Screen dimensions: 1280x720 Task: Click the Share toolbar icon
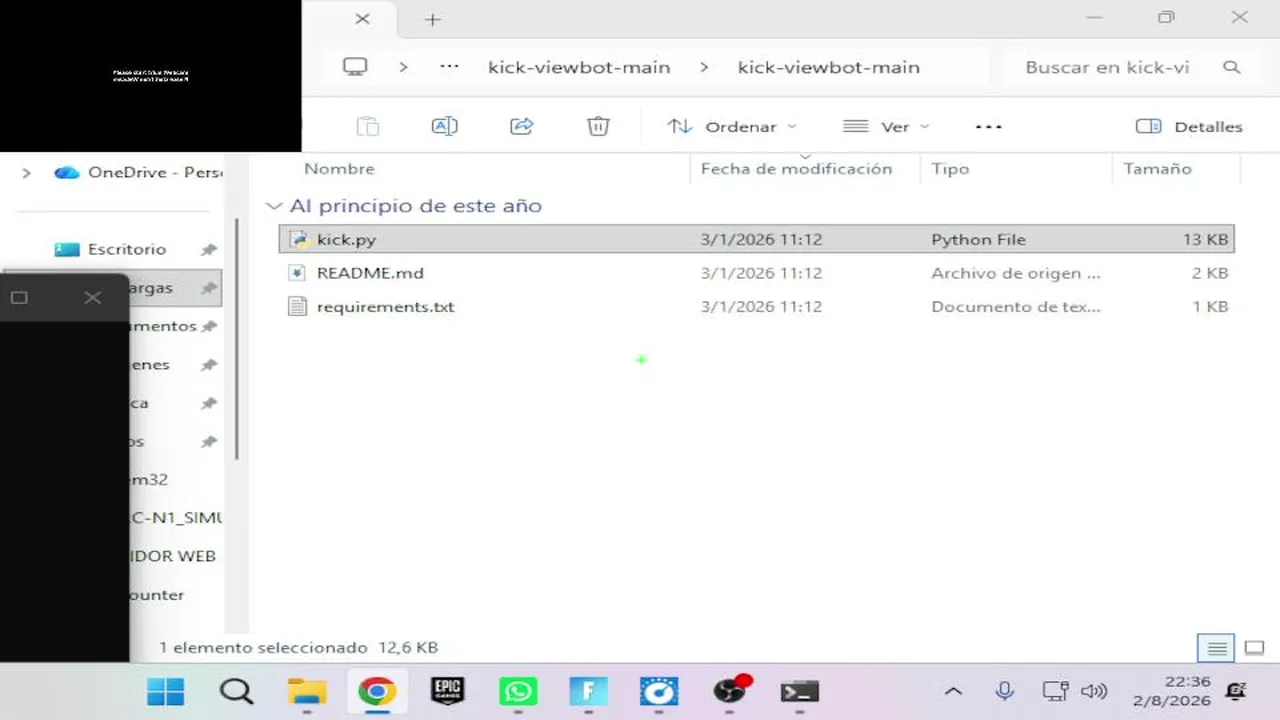521,126
